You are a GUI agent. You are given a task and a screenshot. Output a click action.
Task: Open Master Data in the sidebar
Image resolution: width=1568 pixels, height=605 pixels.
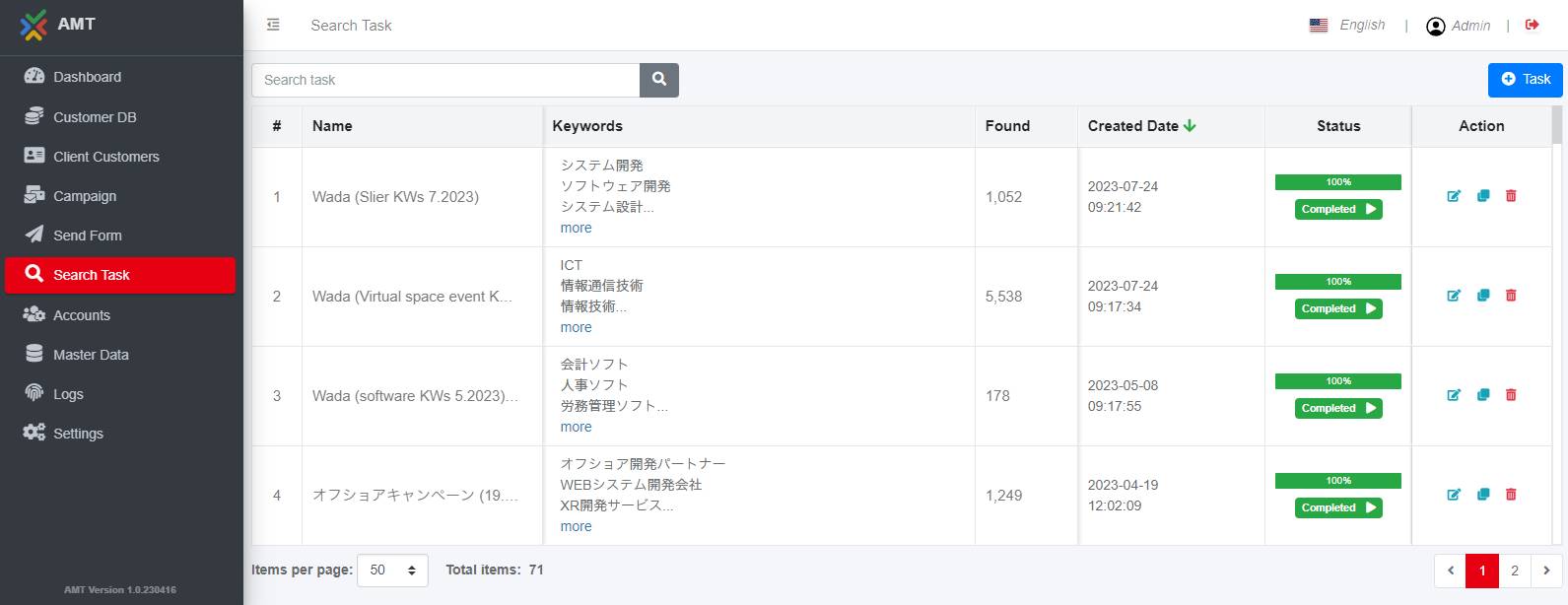coord(121,354)
